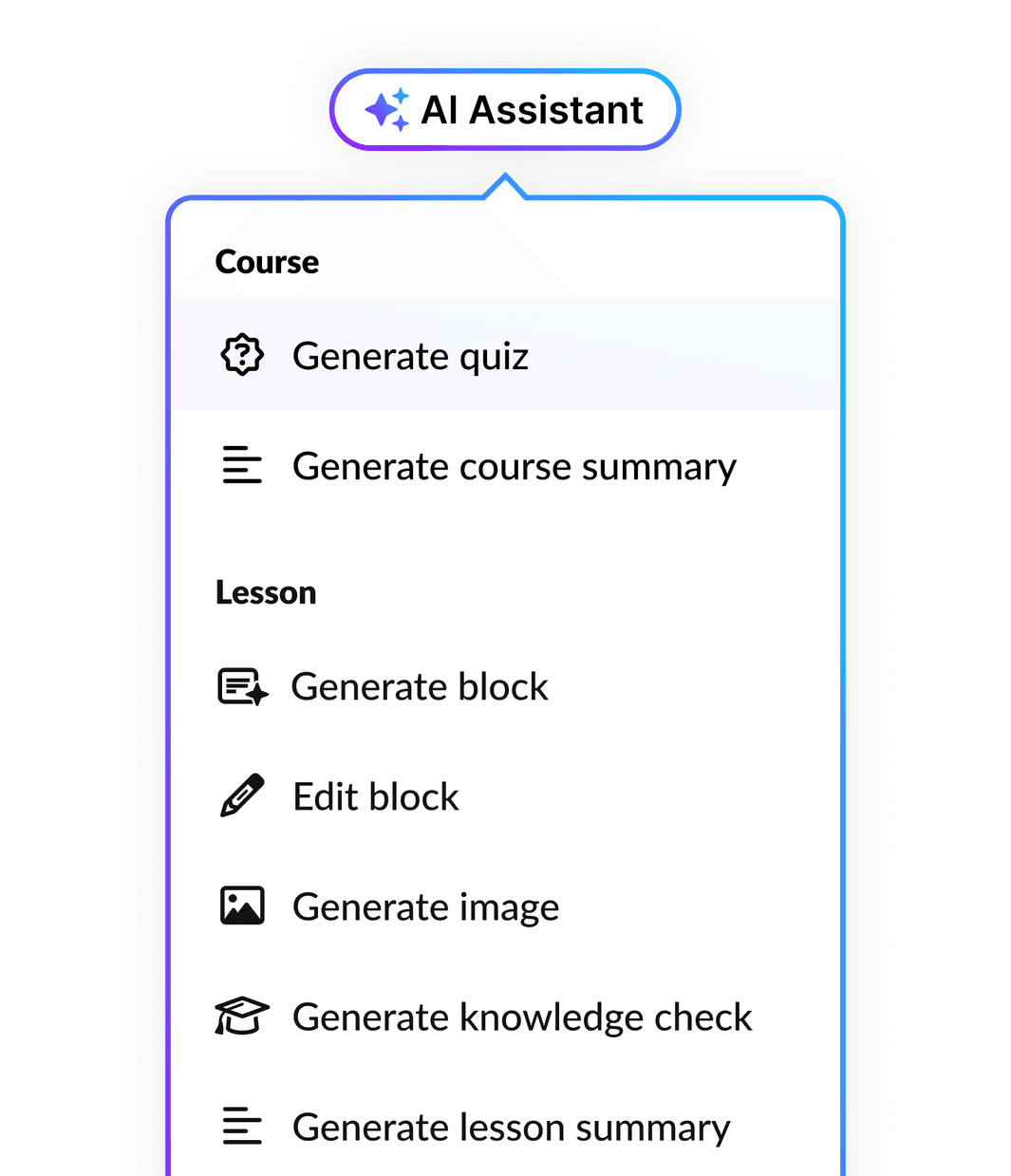Click the sparkle stars icon in AI Assistant
Screen dimensions: 1011x1176
[x=387, y=109]
